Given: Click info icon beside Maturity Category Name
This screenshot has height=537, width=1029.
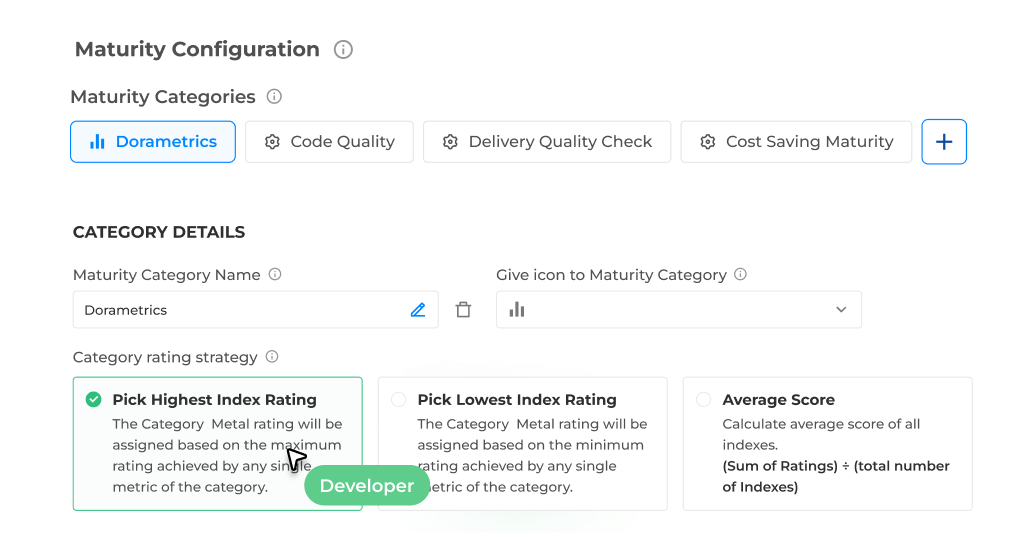Looking at the screenshot, I should click(275, 274).
